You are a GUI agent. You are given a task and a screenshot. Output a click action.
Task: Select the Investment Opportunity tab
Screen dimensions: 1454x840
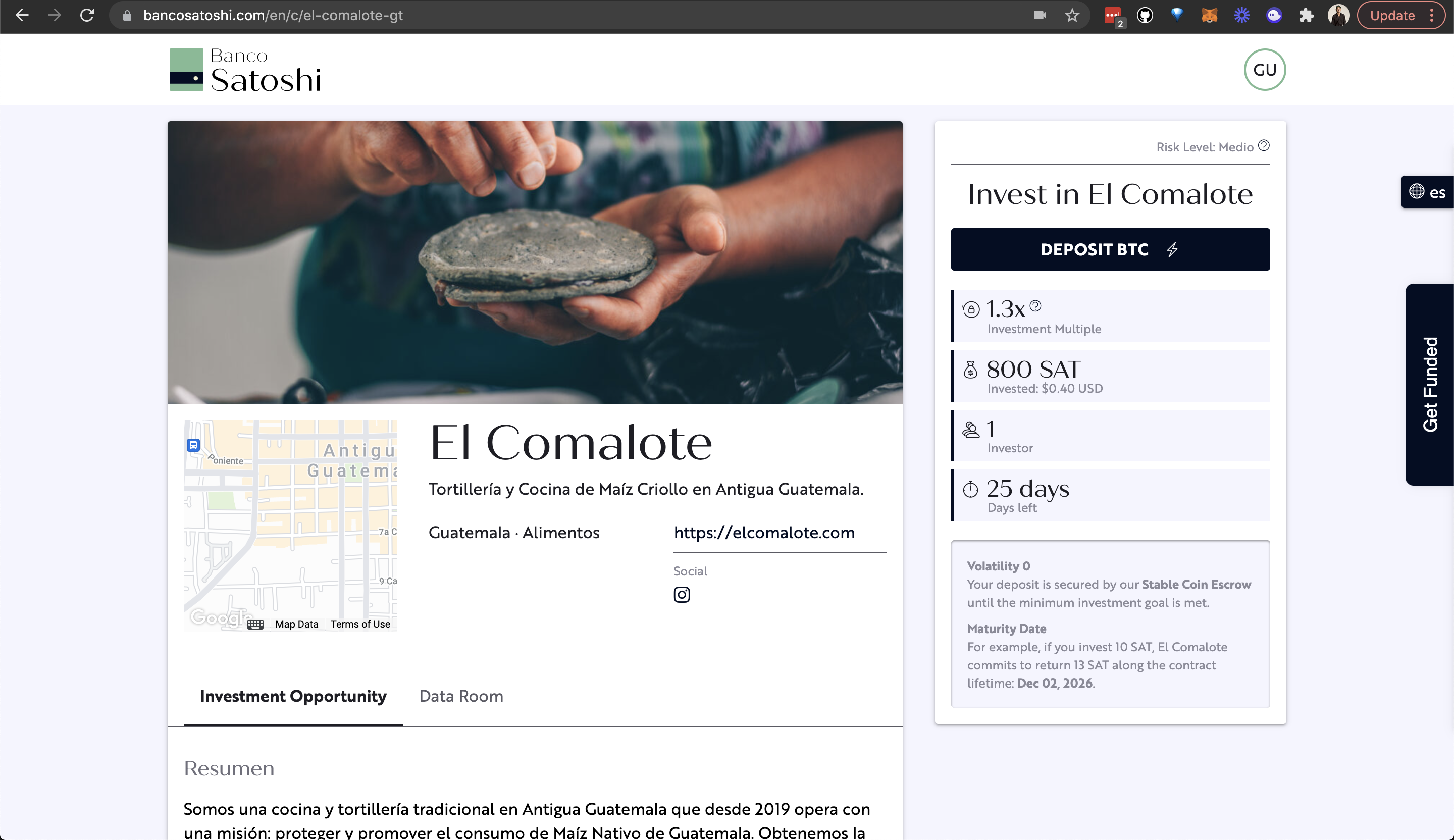point(293,696)
